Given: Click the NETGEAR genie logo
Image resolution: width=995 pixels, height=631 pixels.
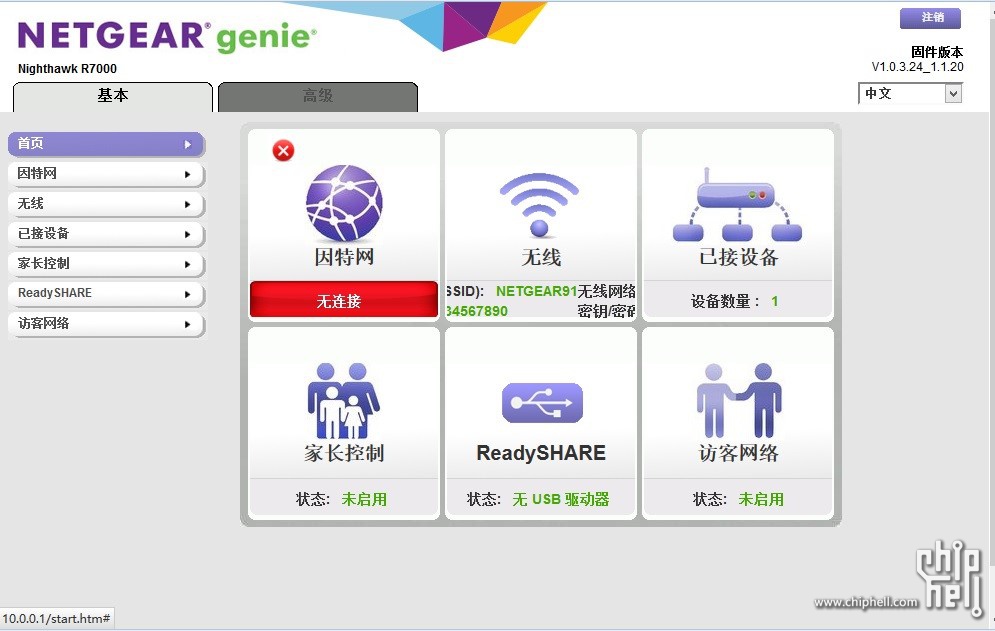Looking at the screenshot, I should (167, 37).
